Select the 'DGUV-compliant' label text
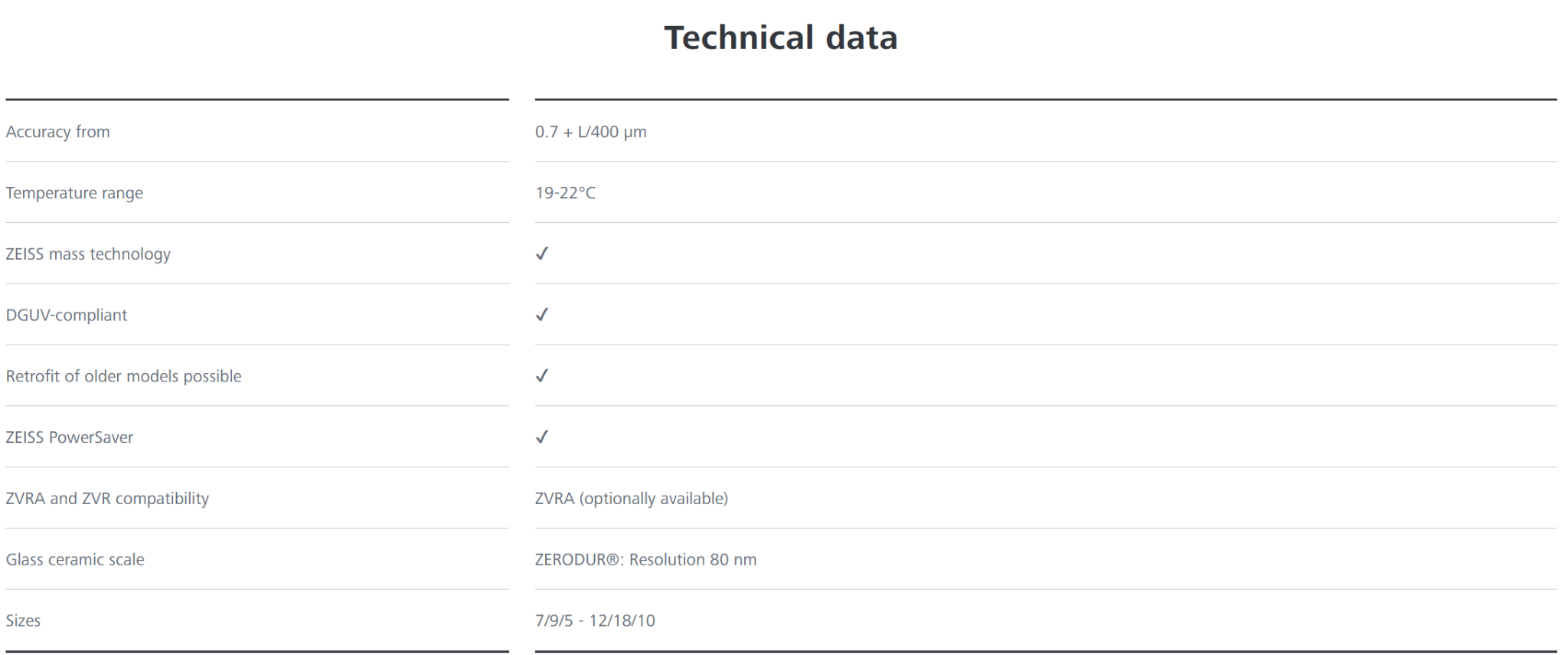Viewport: 1568px width, 655px height. tap(67, 316)
